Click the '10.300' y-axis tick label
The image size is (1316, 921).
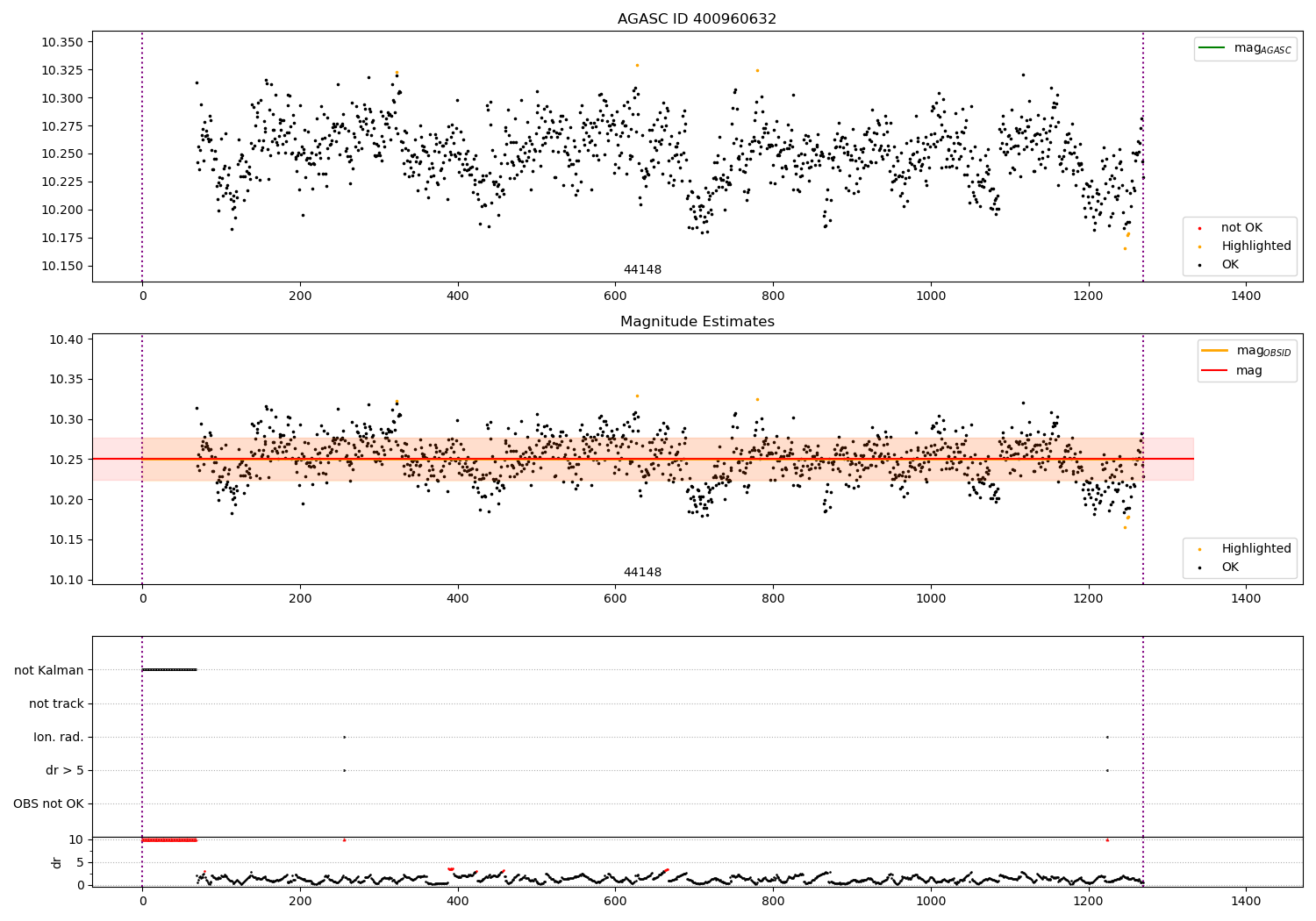61,98
